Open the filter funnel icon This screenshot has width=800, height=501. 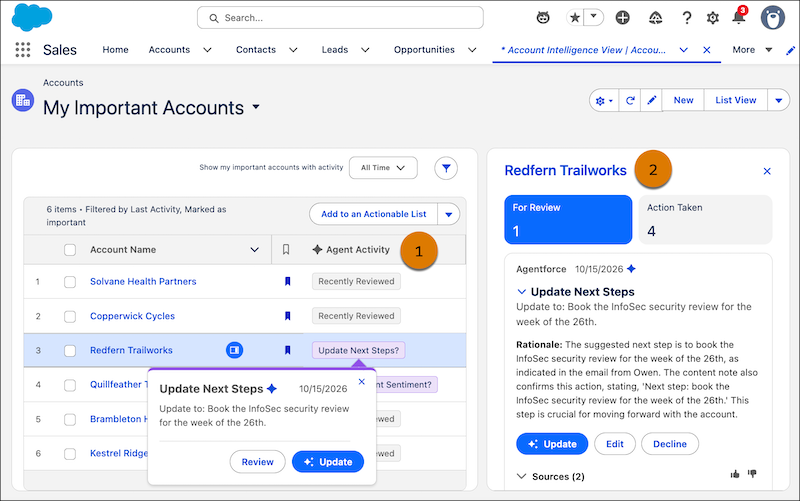pos(446,168)
